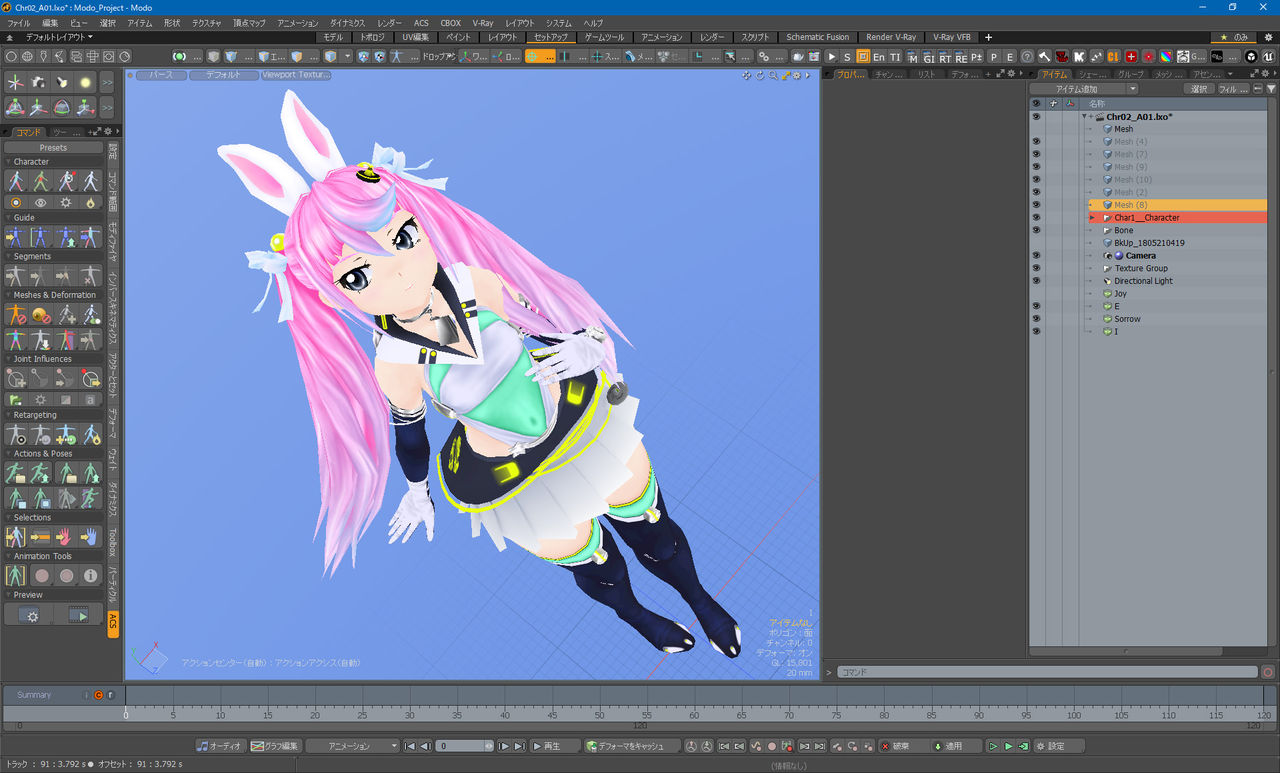Image resolution: width=1280 pixels, height=773 pixels.
Task: Toggle visibility of Mesh (7)
Action: (x=1036, y=154)
